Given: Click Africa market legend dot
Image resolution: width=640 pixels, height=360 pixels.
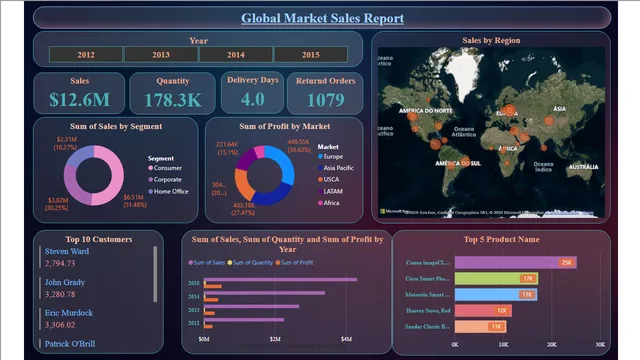Looking at the screenshot, I should coord(320,203).
